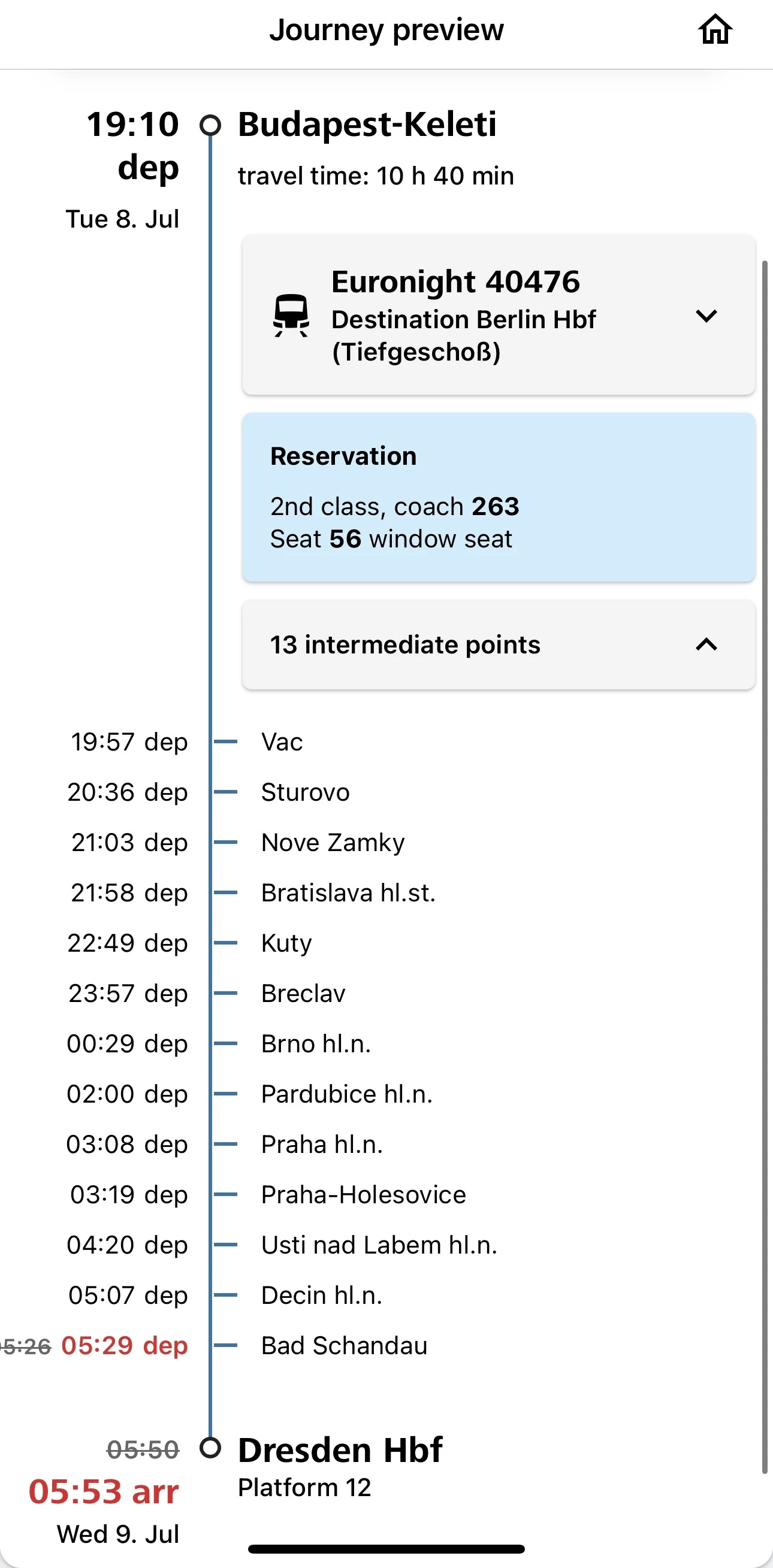The height and width of the screenshot is (1568, 773).
Task: Collapse the 13 intermediate points list
Action: coord(706,644)
